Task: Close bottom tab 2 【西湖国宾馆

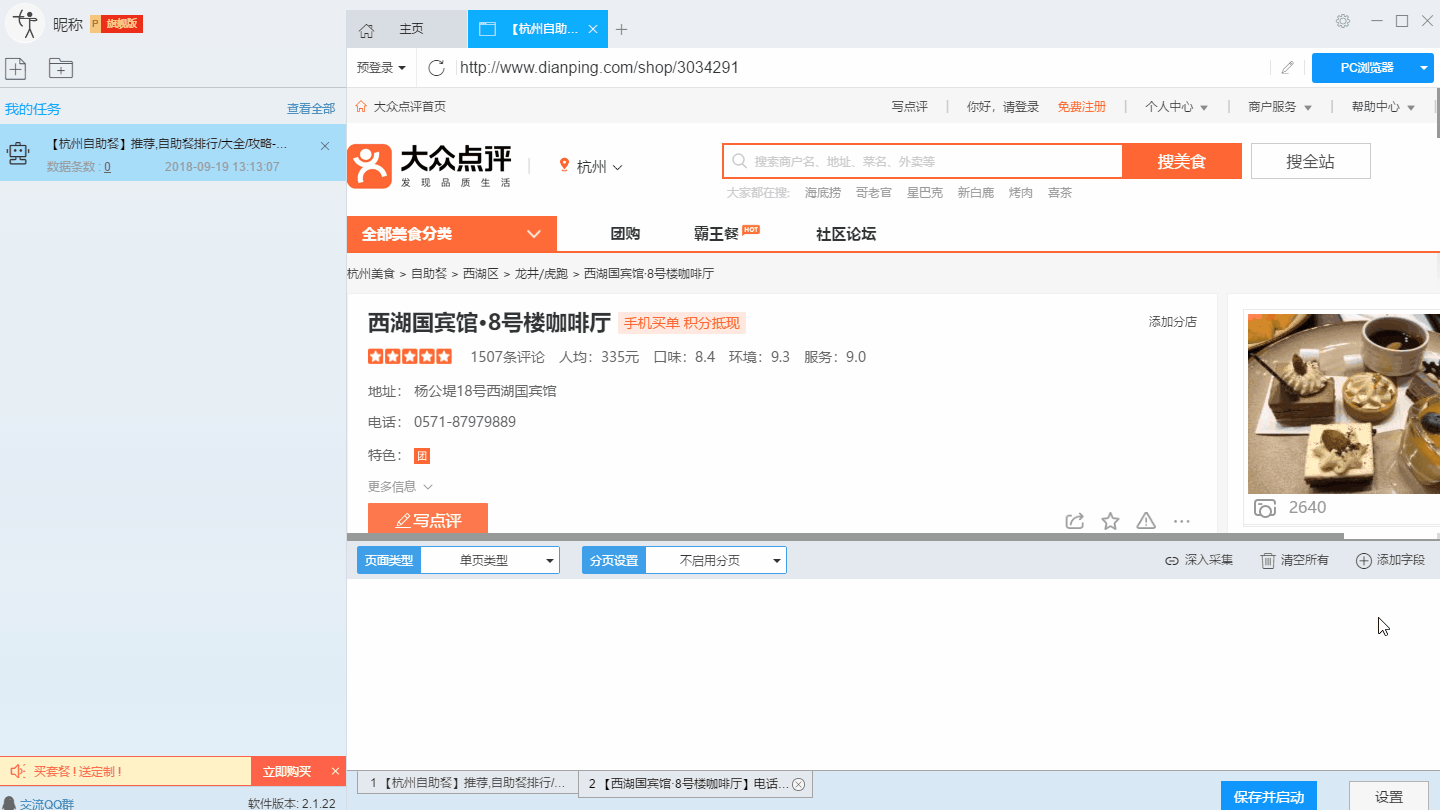Action: [x=798, y=785]
